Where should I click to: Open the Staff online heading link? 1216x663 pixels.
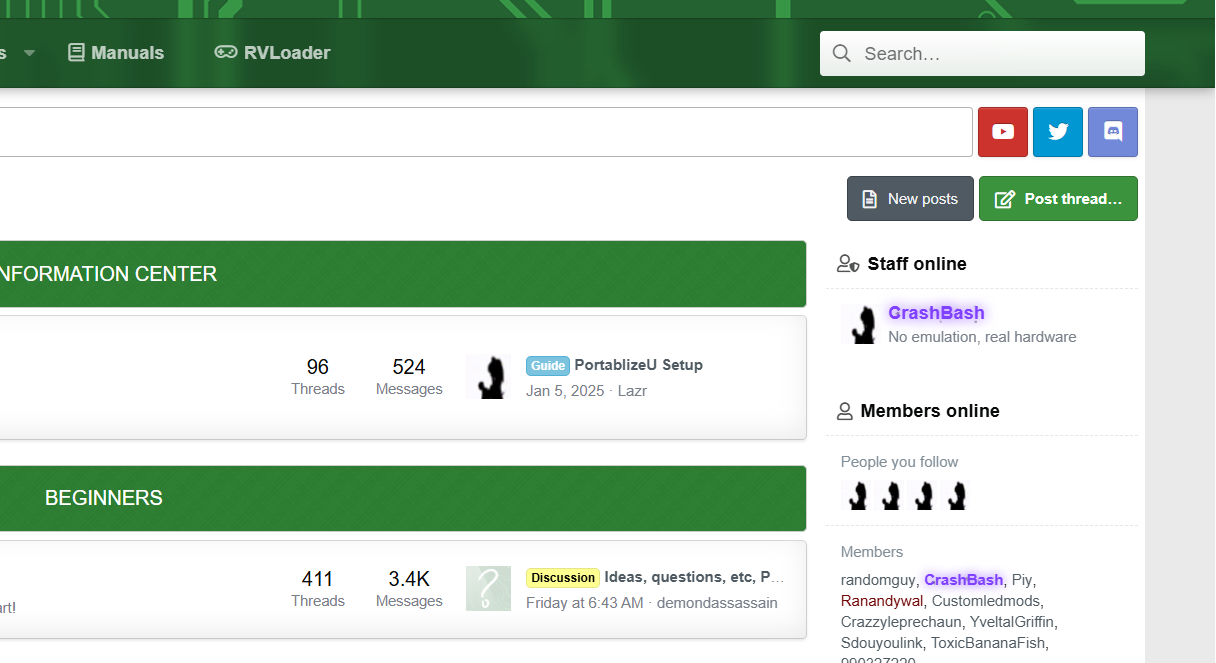pos(917,264)
